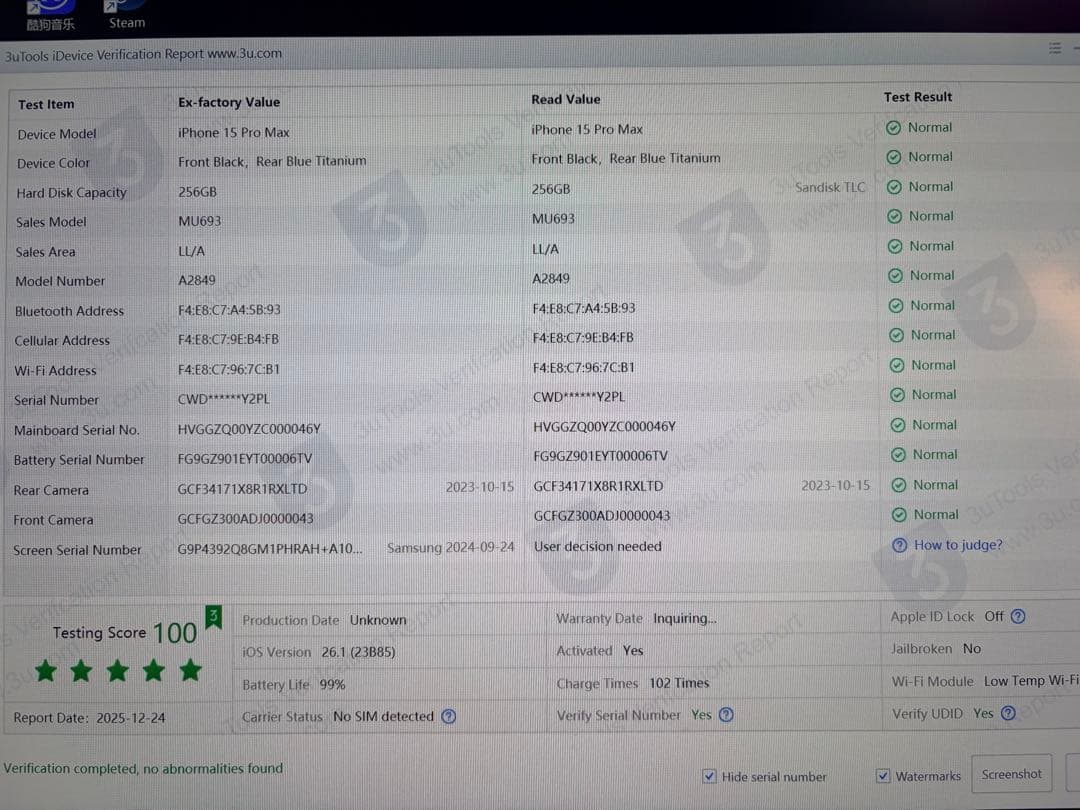Select the Testing Score 100 value

coord(174,633)
